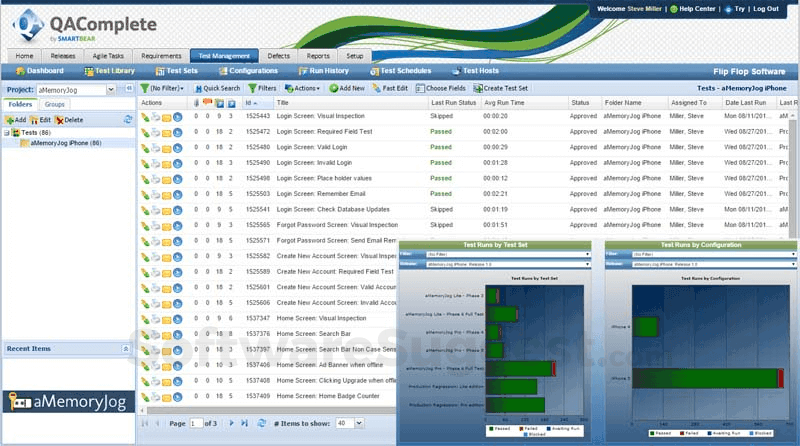
Task: Click the attachments paperclip column header icon
Action: pyautogui.click(x=196, y=103)
